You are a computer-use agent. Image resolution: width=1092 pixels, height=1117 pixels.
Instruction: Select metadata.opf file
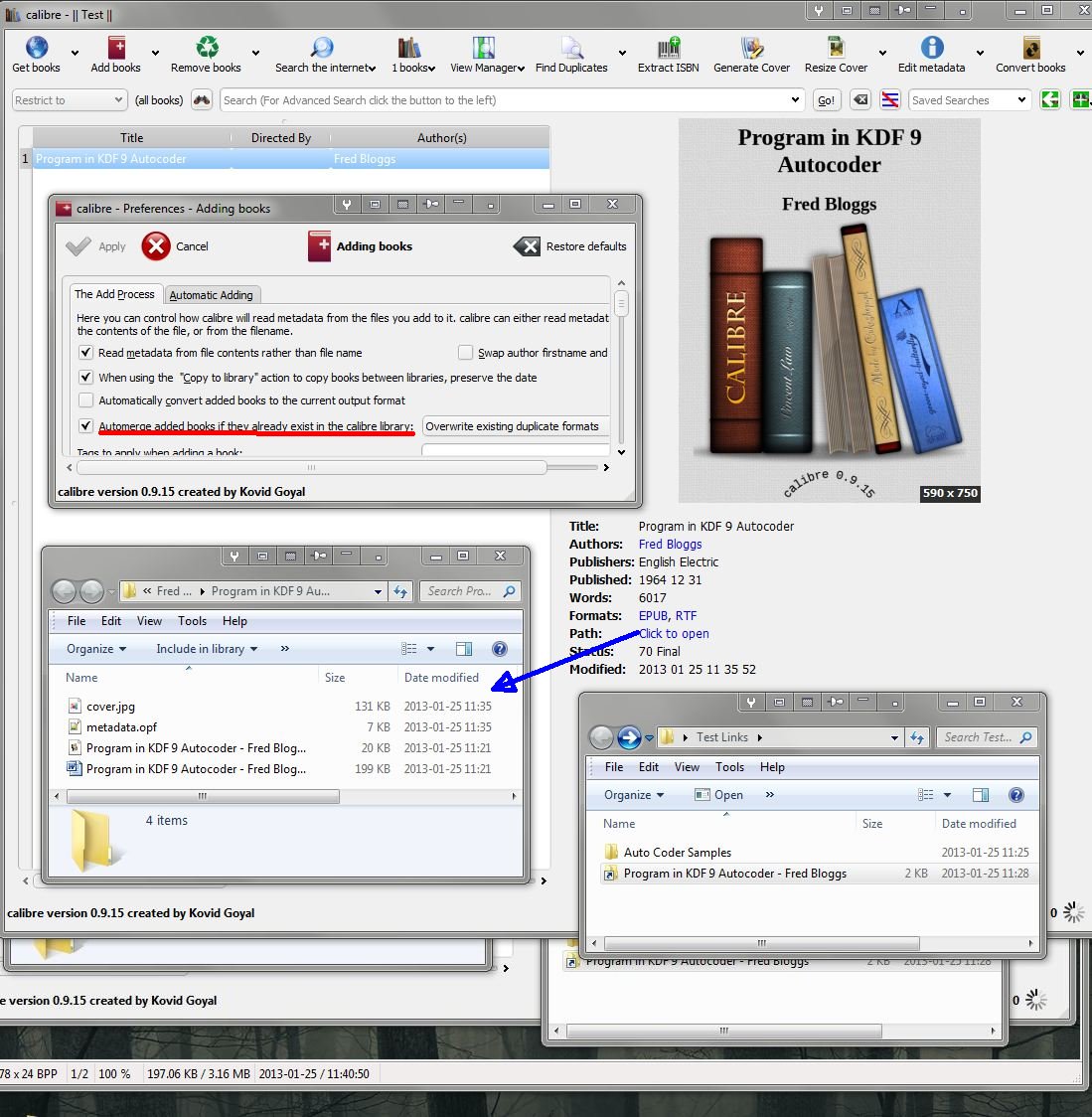tap(121, 727)
